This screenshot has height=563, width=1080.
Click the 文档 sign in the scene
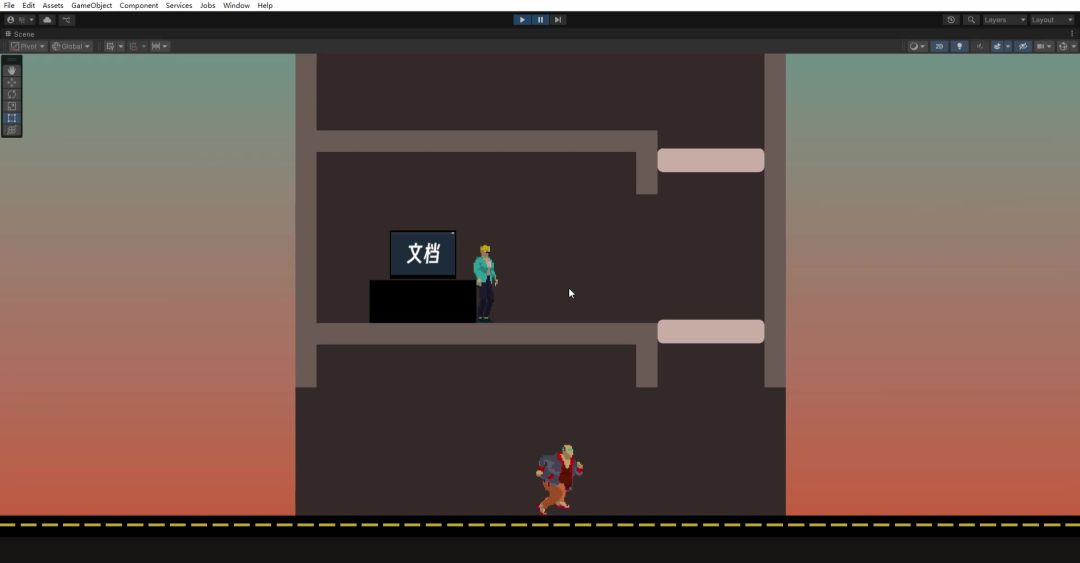click(423, 254)
